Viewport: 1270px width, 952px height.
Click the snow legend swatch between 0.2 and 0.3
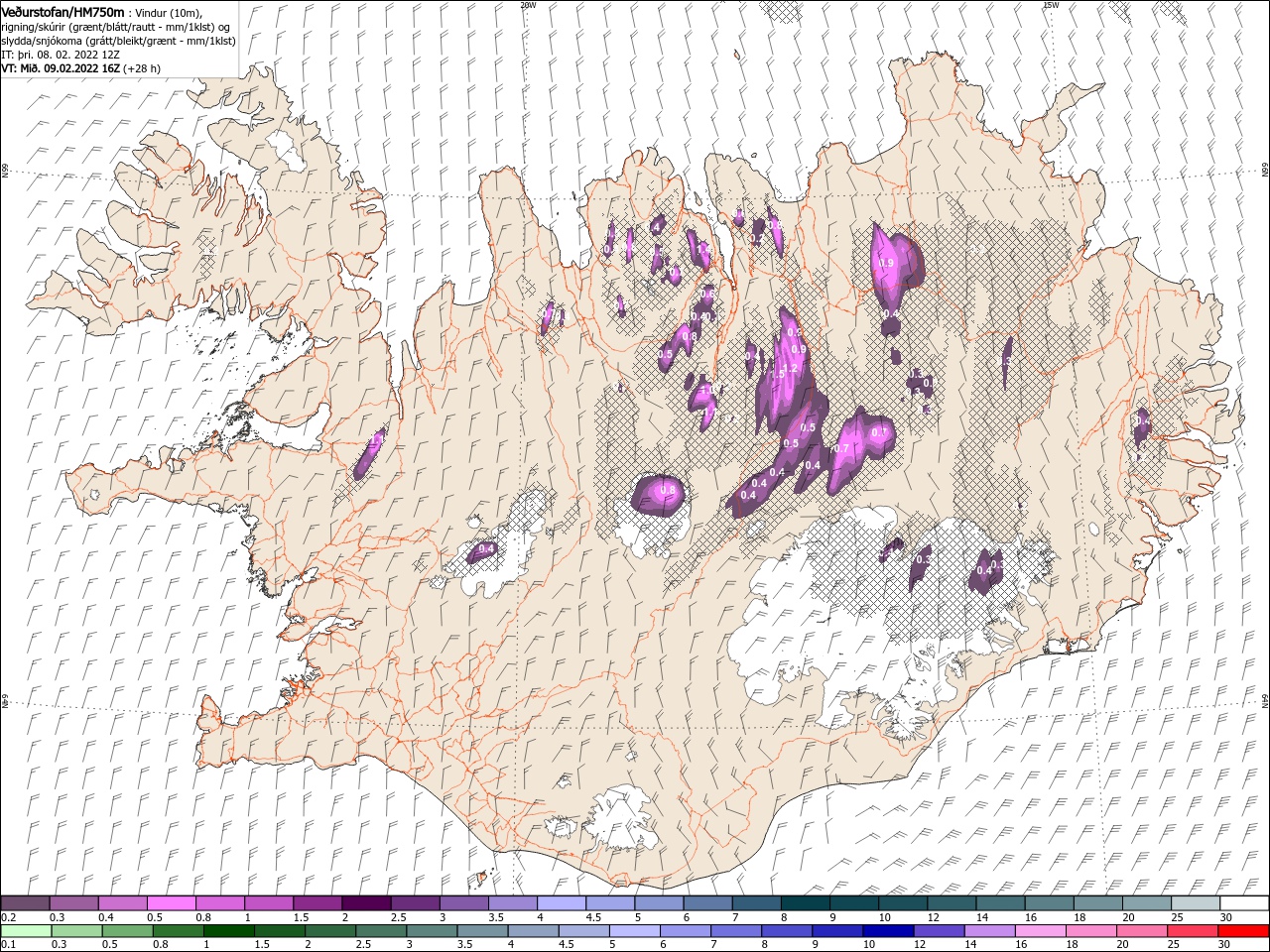[x=26, y=902]
